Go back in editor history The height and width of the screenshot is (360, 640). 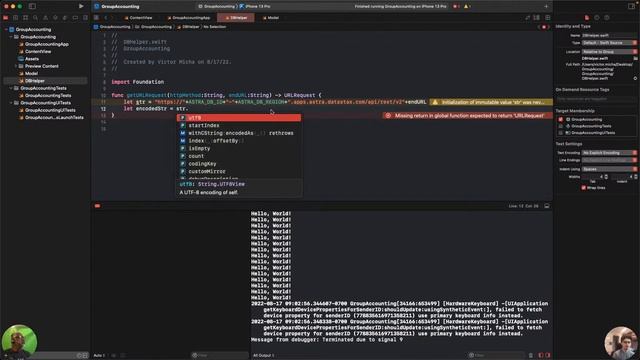(x=106, y=18)
